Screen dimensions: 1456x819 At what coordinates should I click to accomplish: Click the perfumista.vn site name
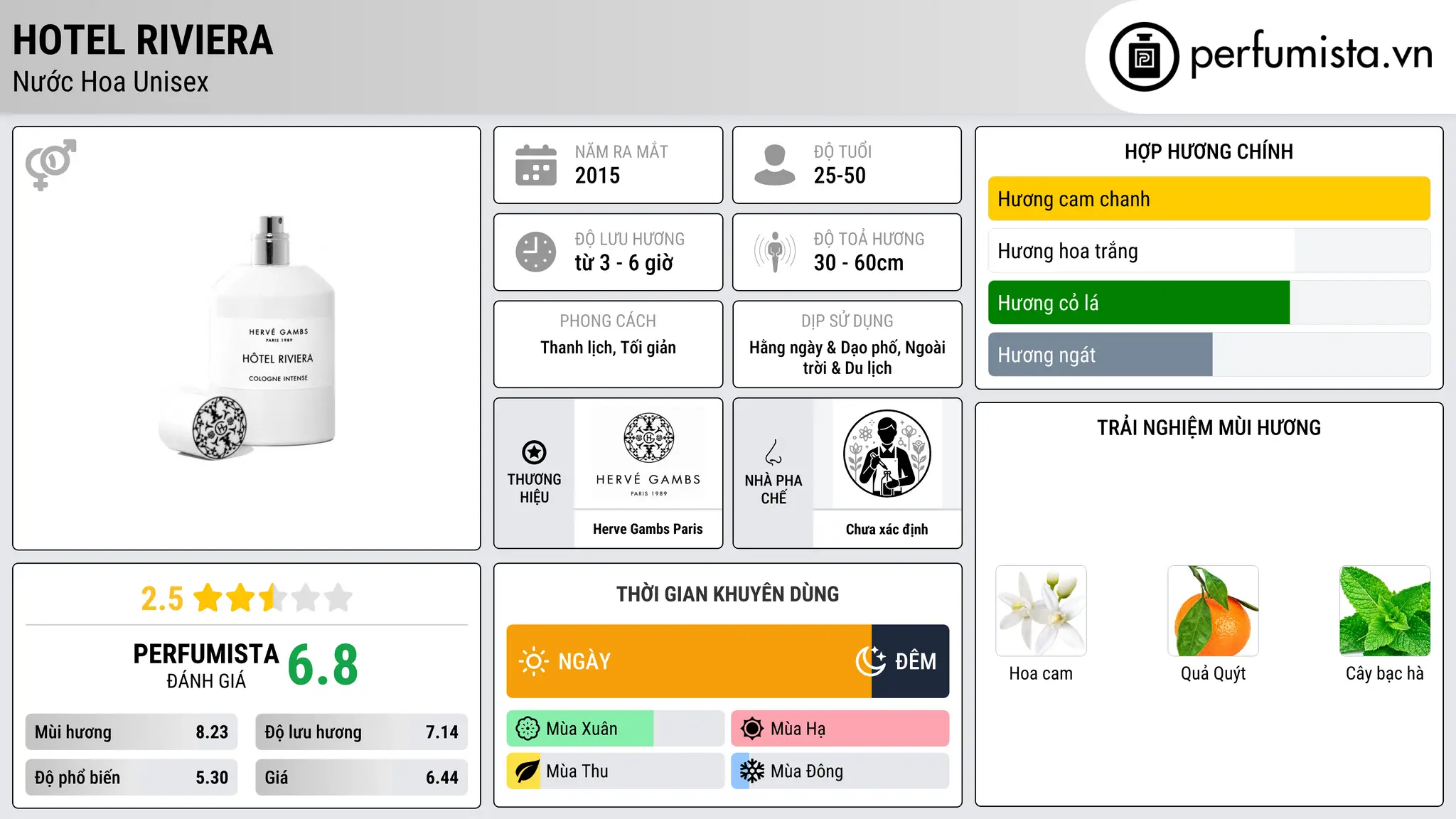(1312, 54)
